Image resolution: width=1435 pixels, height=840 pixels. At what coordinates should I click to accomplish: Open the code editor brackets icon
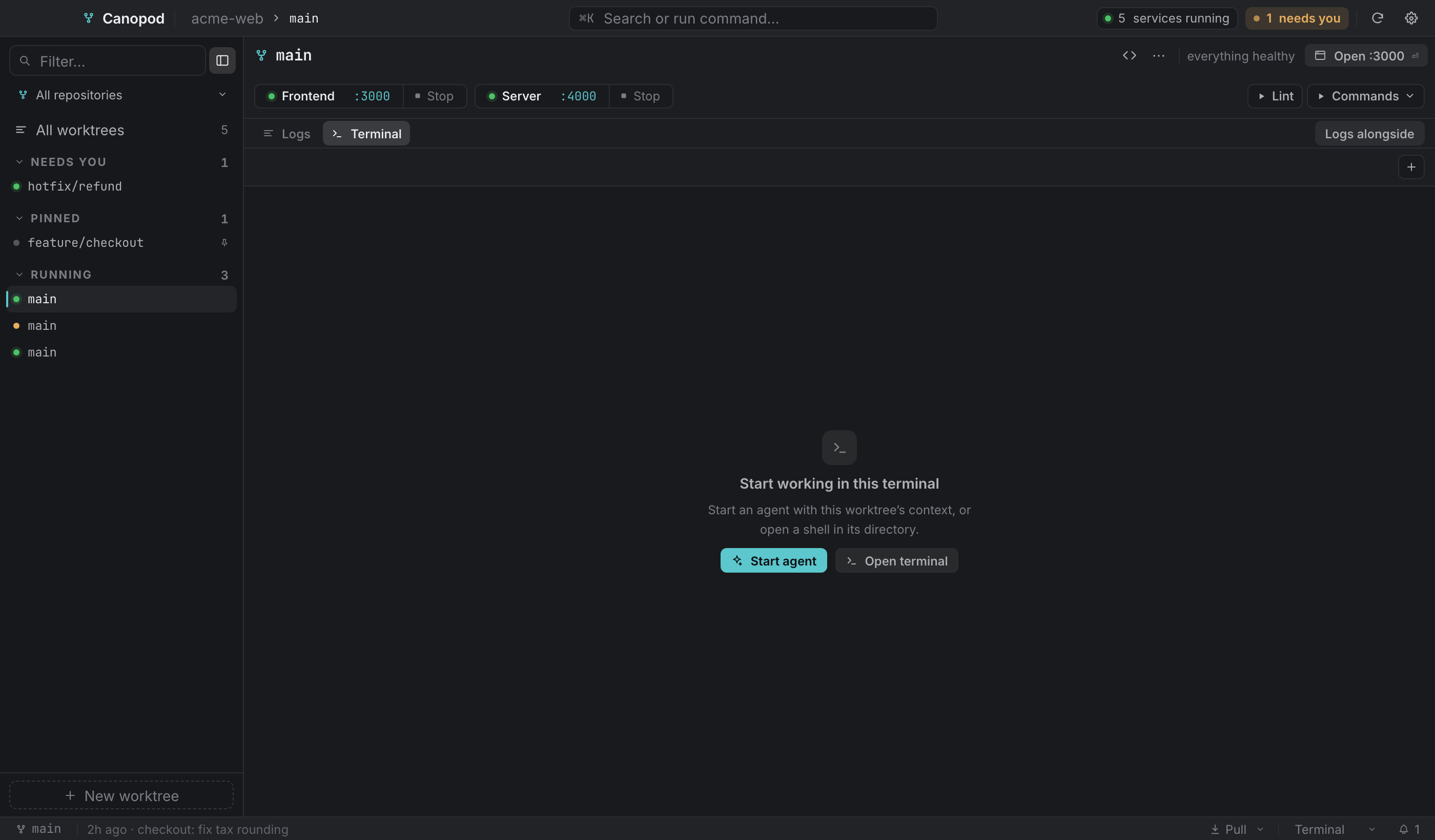[1129, 56]
